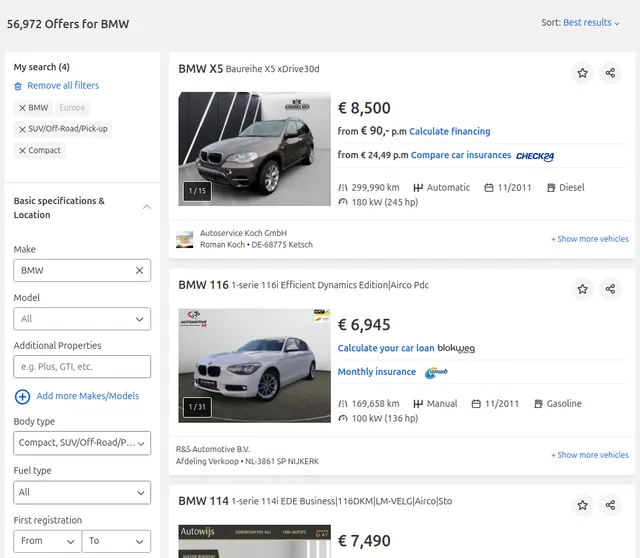640x558 pixels.
Task: Remove the BMW filter chip
Action: (23, 108)
